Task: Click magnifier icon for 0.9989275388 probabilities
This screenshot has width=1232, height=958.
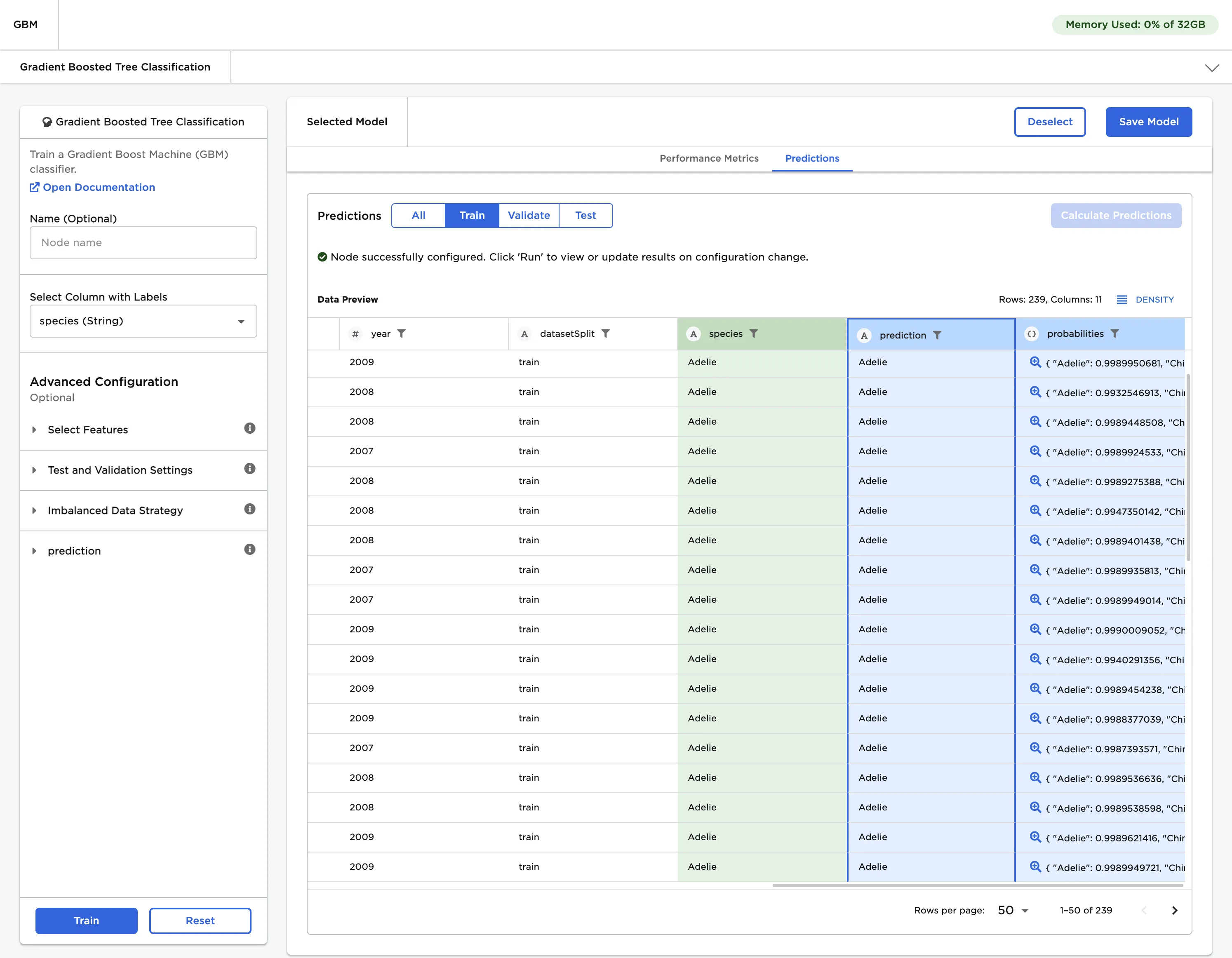Action: point(1035,481)
